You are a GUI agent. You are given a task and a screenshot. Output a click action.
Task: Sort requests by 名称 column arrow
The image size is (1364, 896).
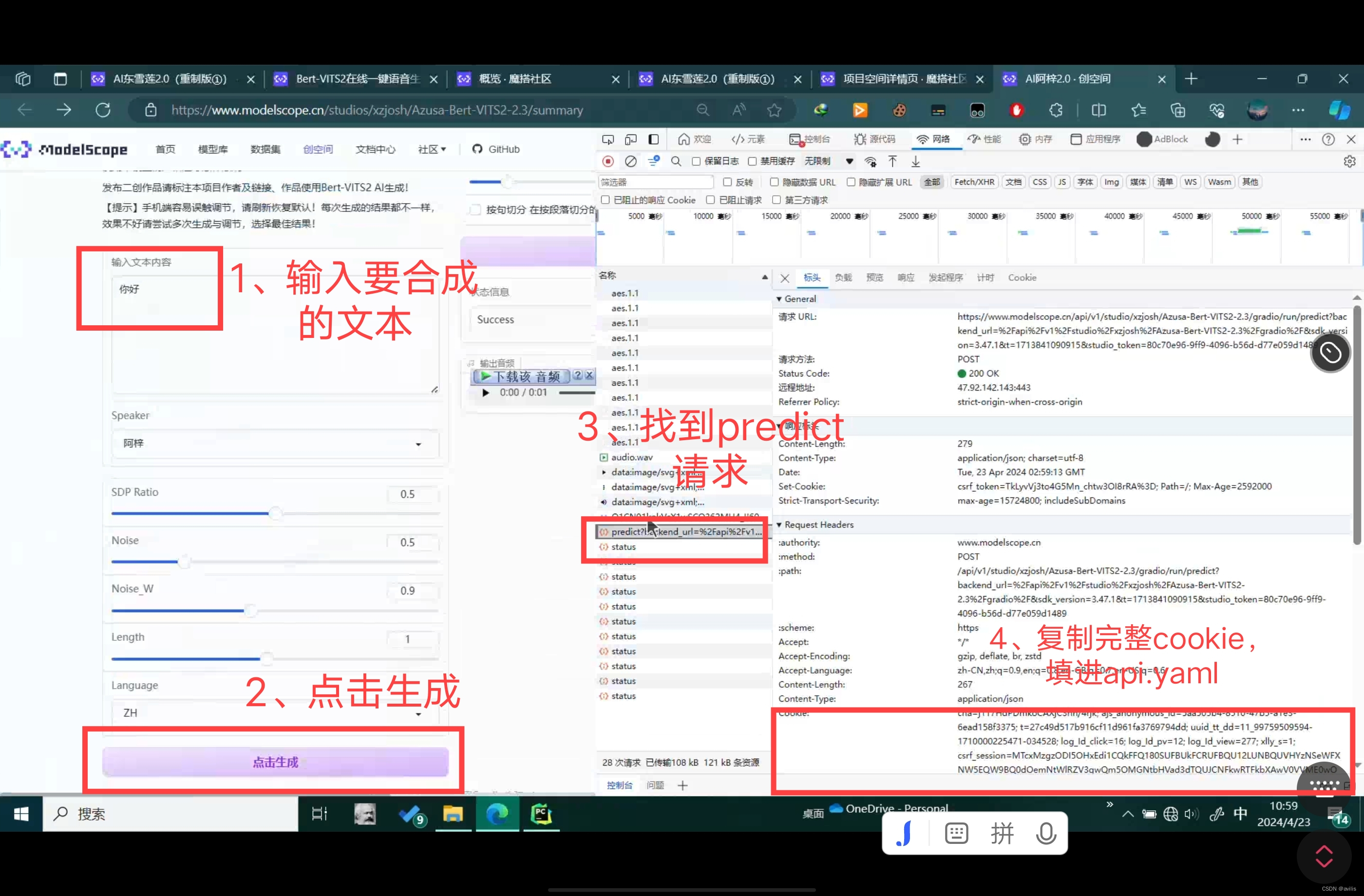(764, 277)
